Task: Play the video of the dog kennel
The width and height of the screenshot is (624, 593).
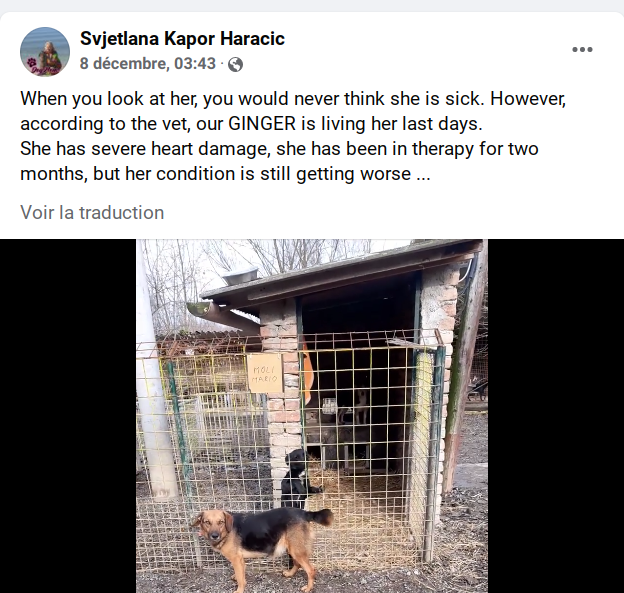Action: pyautogui.click(x=312, y=416)
